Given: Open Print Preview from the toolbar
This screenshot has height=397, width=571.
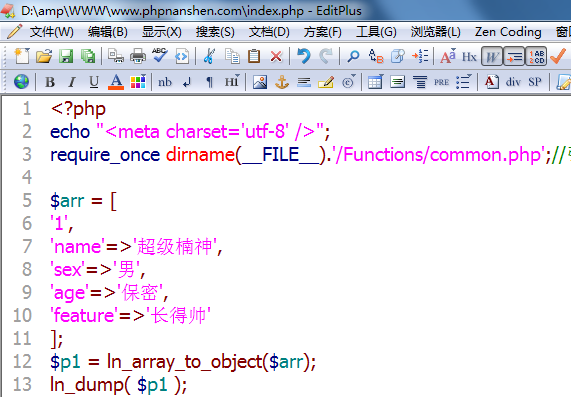Looking at the screenshot, I should [x=116, y=56].
